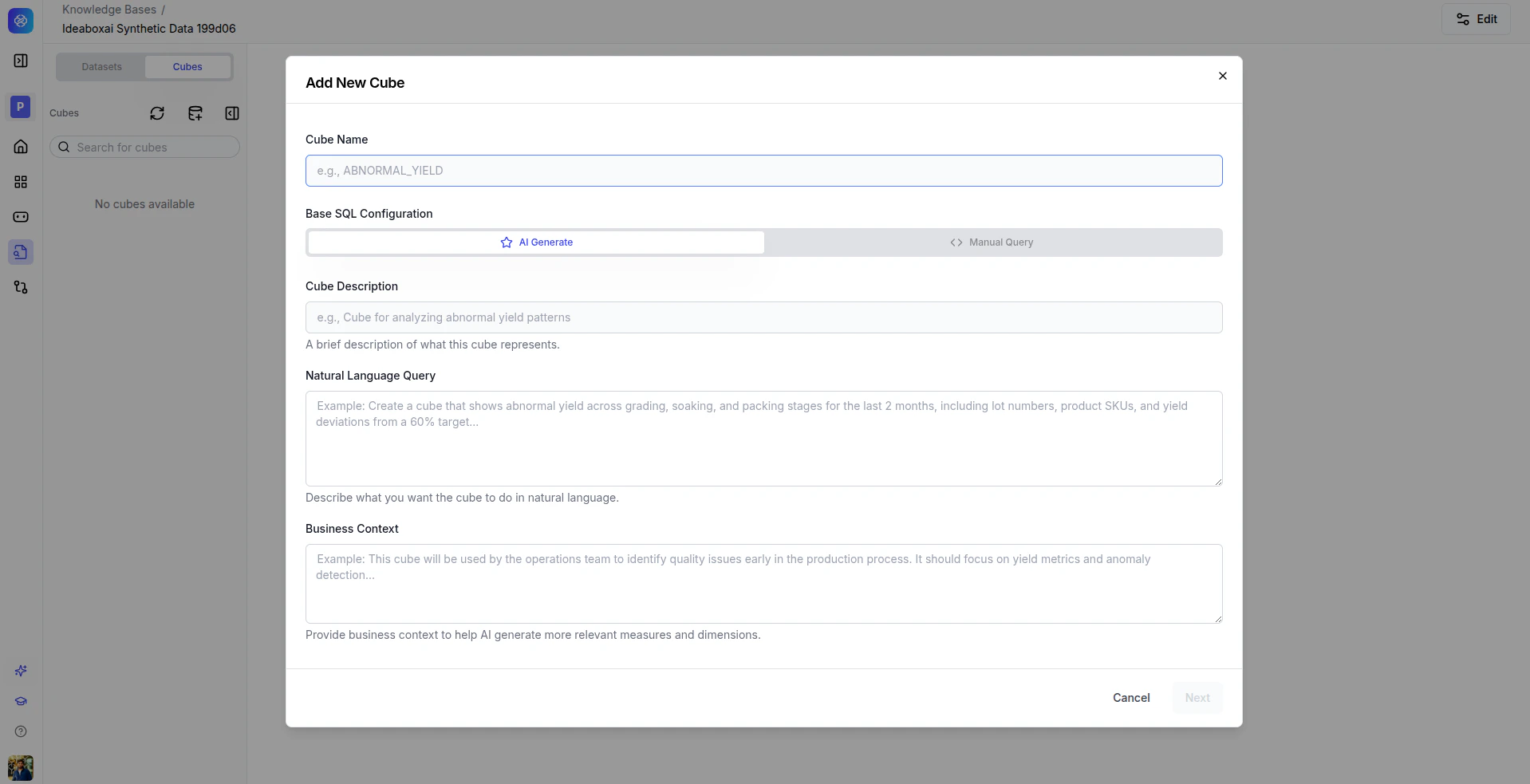This screenshot has height=784, width=1530.
Task: Click the Business Context text area
Action: [763, 584]
